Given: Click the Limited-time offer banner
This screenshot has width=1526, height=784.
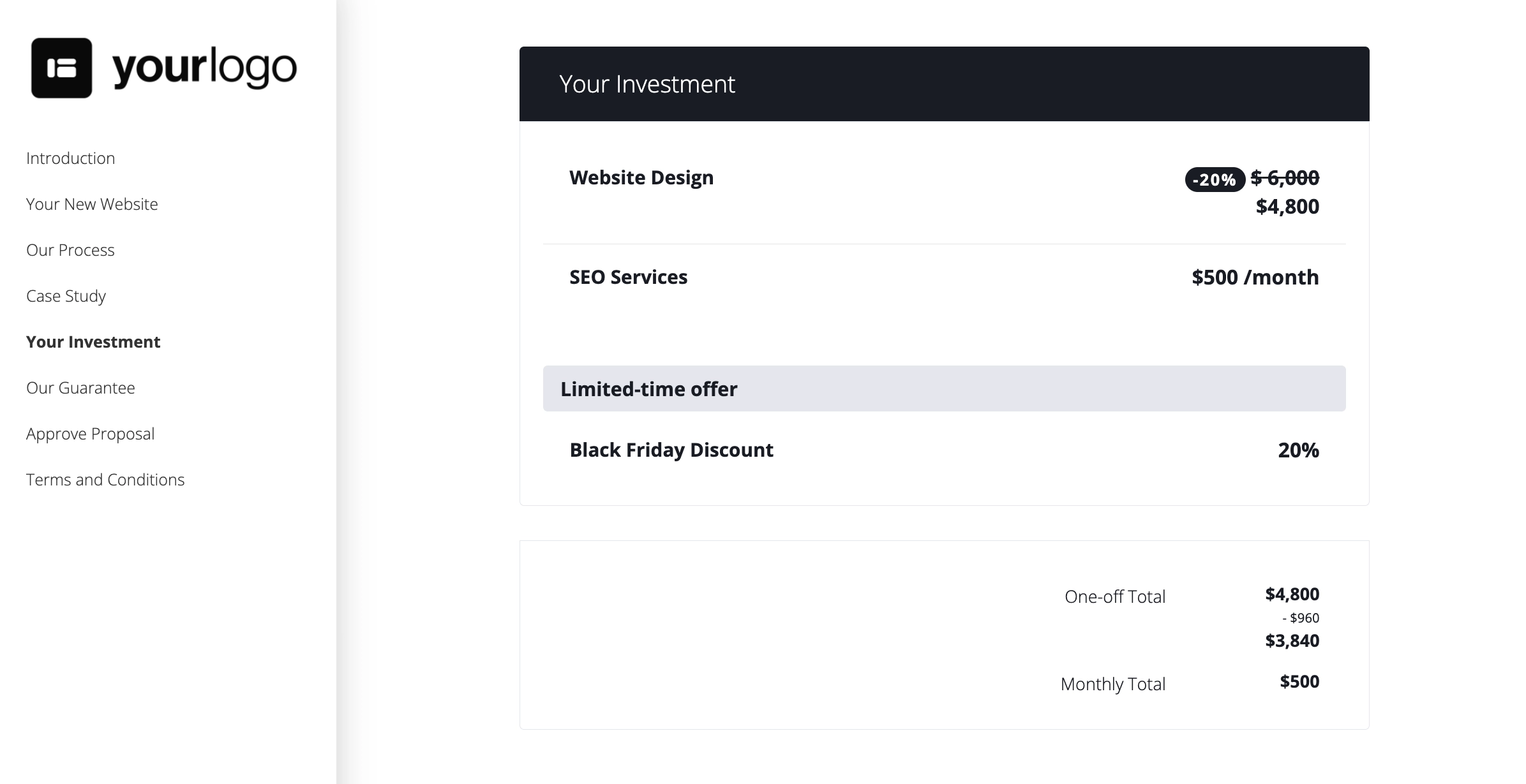Looking at the screenshot, I should pyautogui.click(x=648, y=388).
